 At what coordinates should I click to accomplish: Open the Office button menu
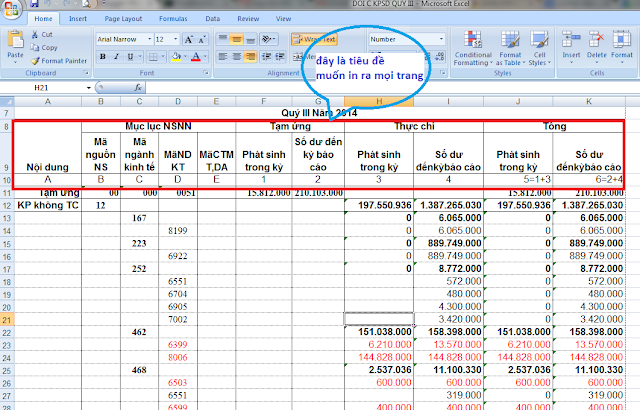11,9
